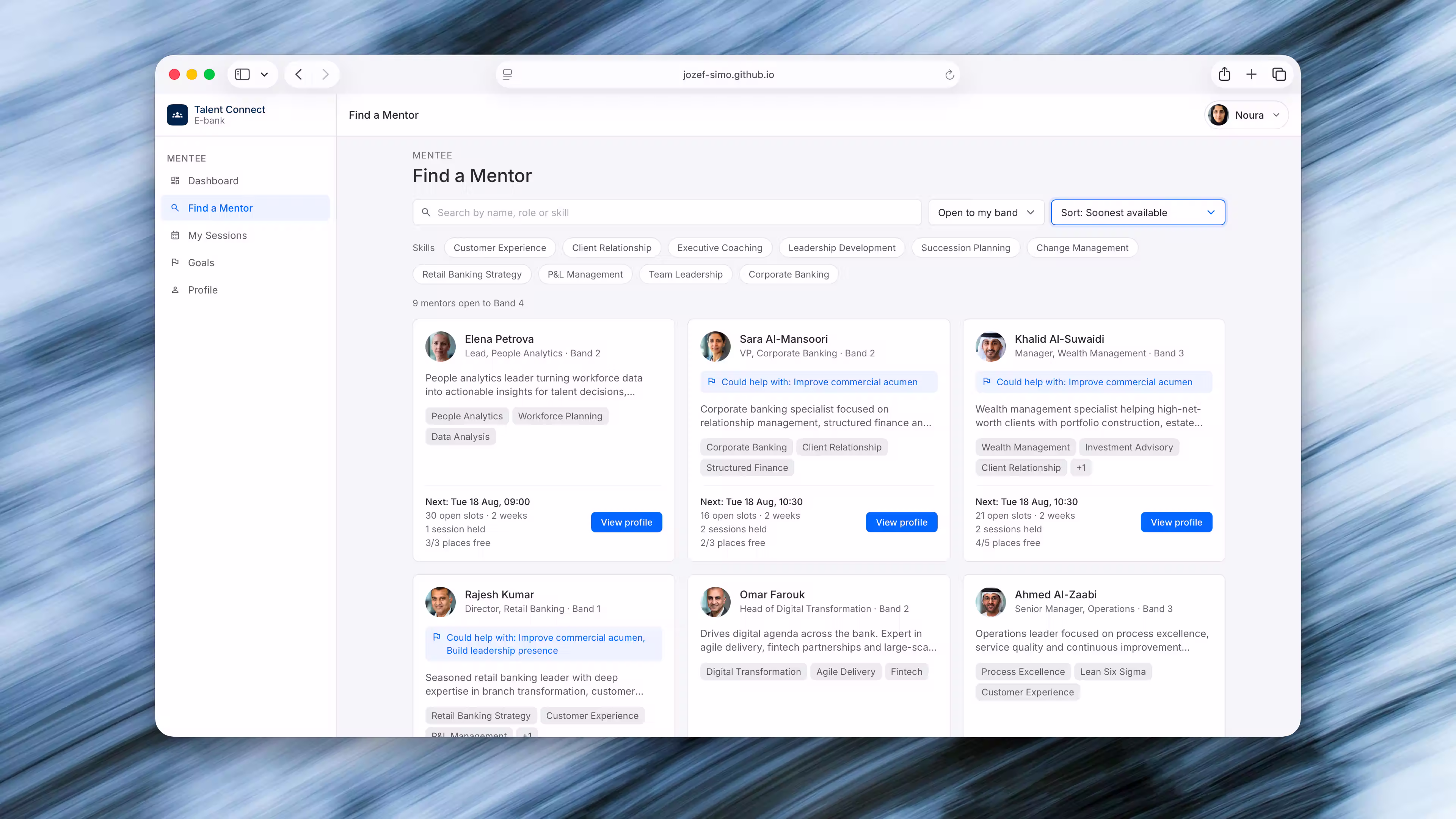Go forward with the browser forward arrow
Screen dimensions: 1456x819
[x=326, y=75]
